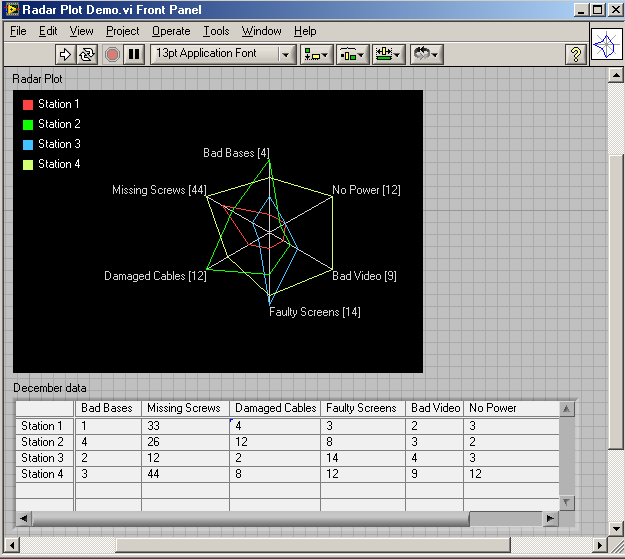Open the Reorder toolbar menu
This screenshot has height=559, width=625.
click(x=426, y=54)
